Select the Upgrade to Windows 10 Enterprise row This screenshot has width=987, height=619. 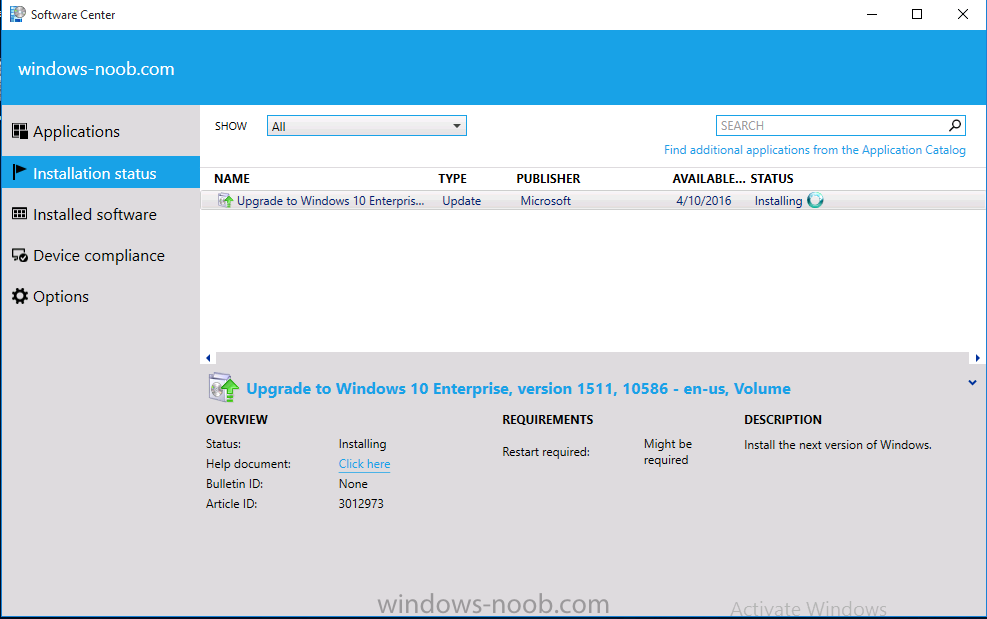(x=593, y=201)
